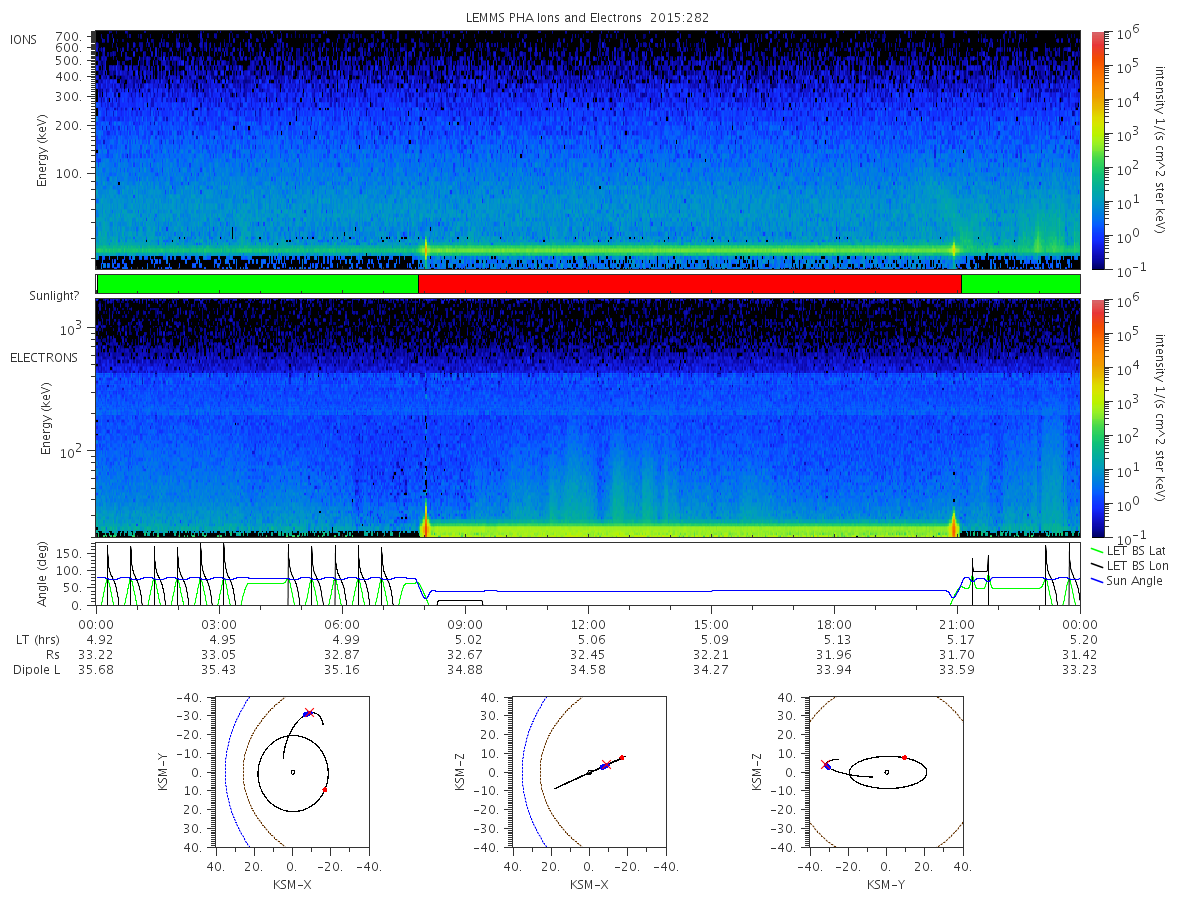This screenshot has height=900, width=1200.
Task: Click the ELECTRONS panel label
Action: (x=44, y=357)
